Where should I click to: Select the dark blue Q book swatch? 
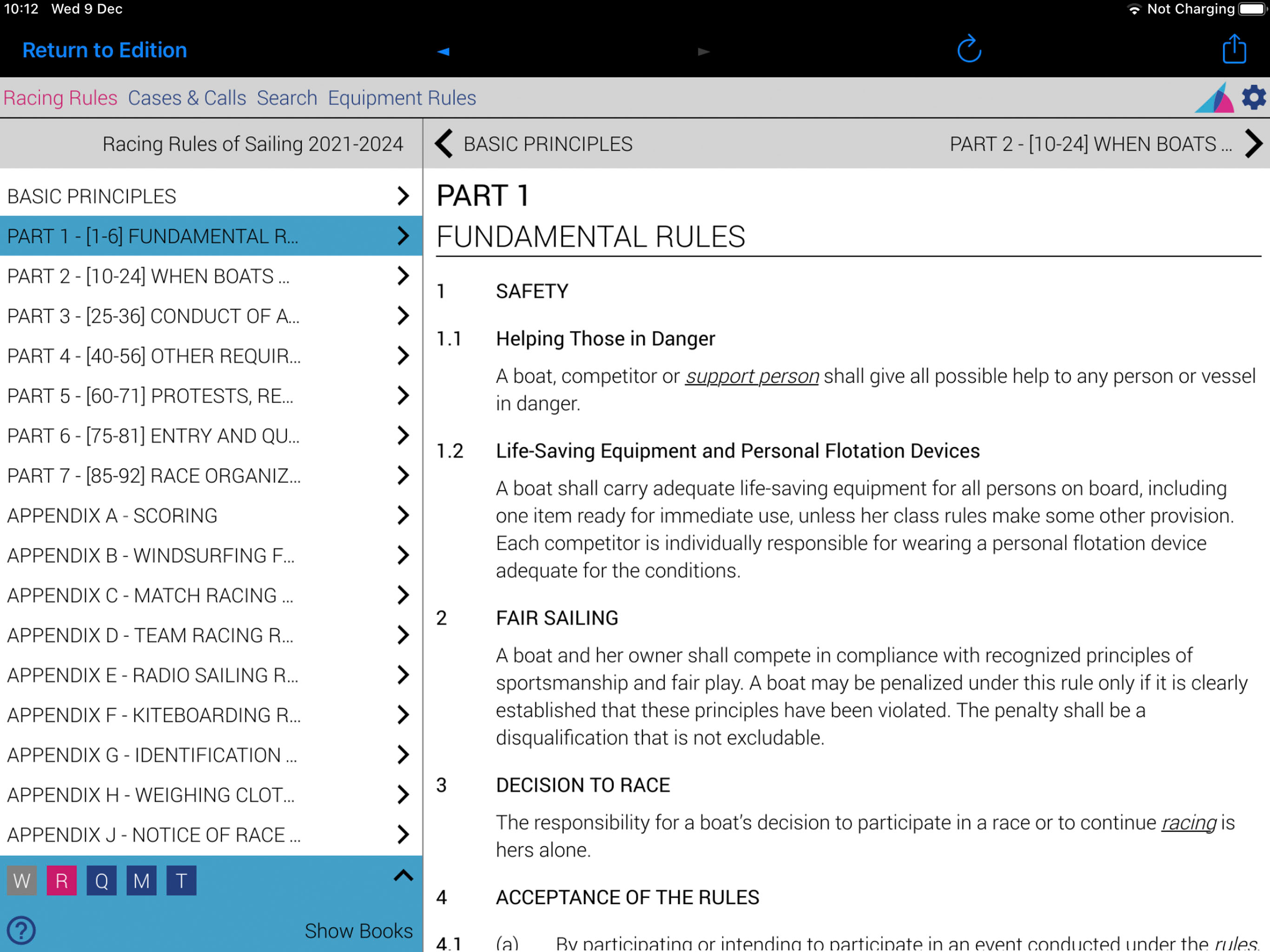pyautogui.click(x=102, y=880)
